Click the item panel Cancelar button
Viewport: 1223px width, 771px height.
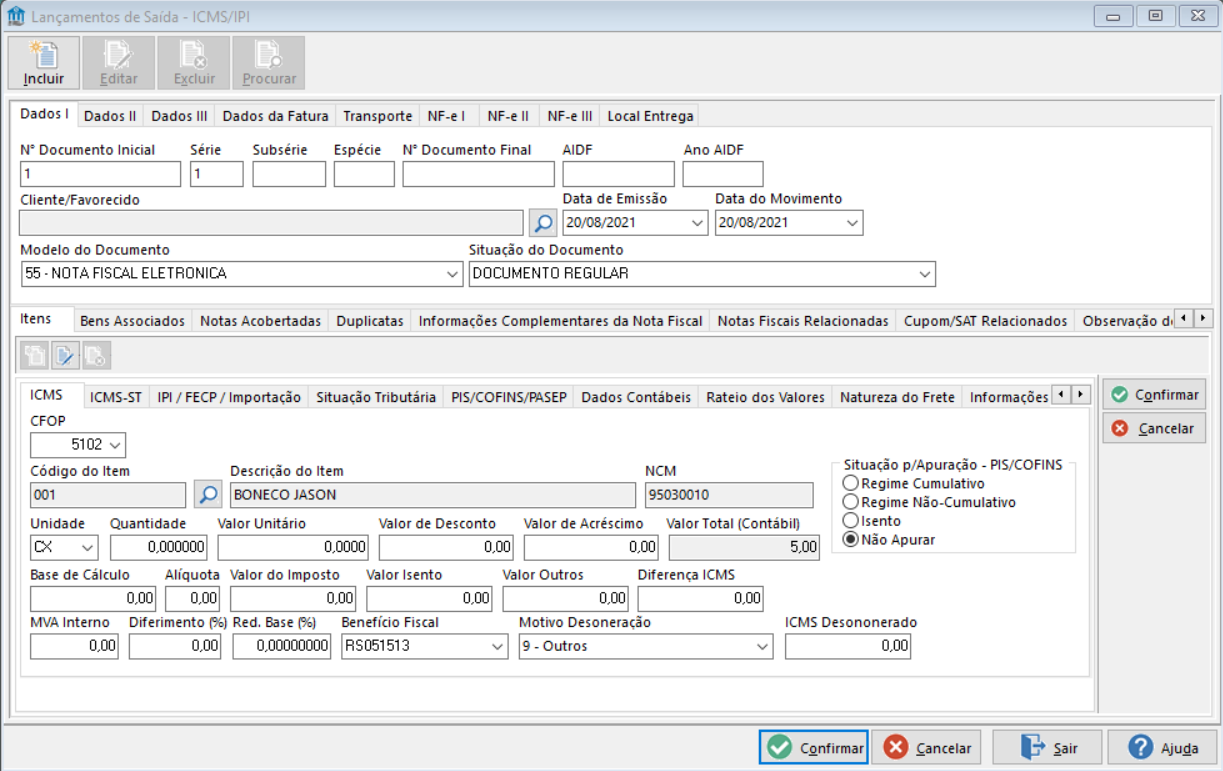click(1154, 428)
